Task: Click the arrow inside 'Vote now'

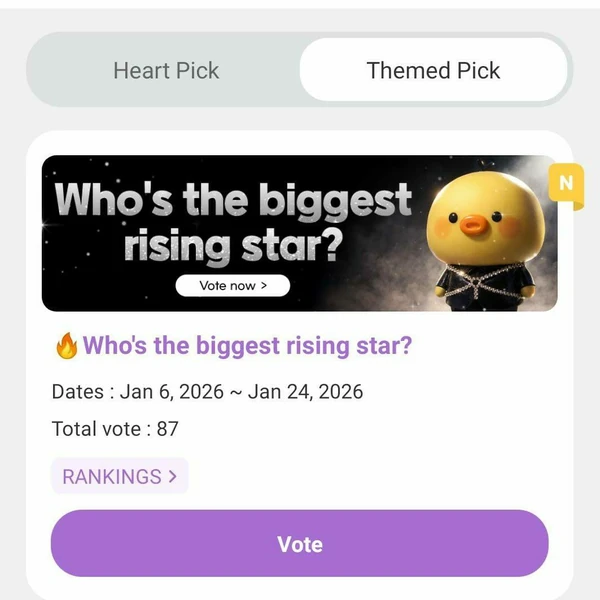Action: point(264,286)
